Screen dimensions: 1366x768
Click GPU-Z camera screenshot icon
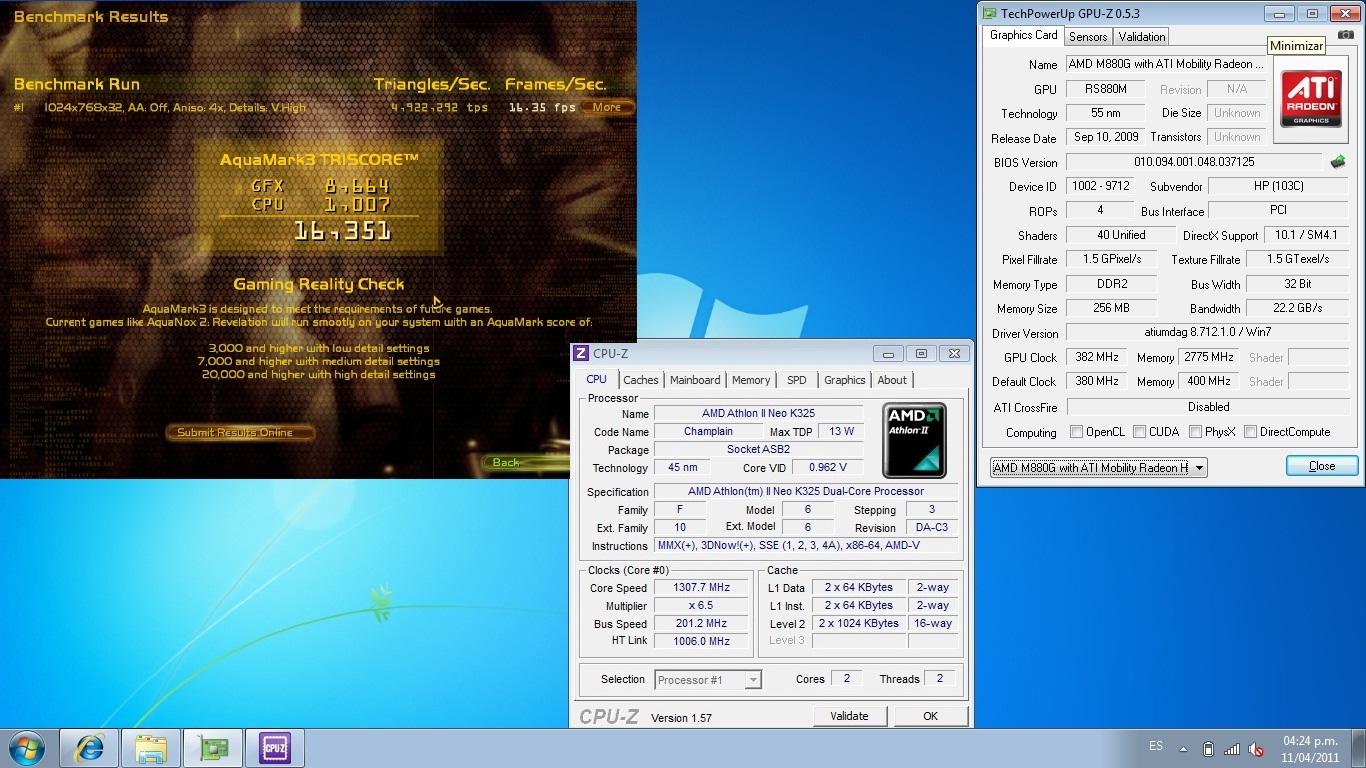(1346, 35)
